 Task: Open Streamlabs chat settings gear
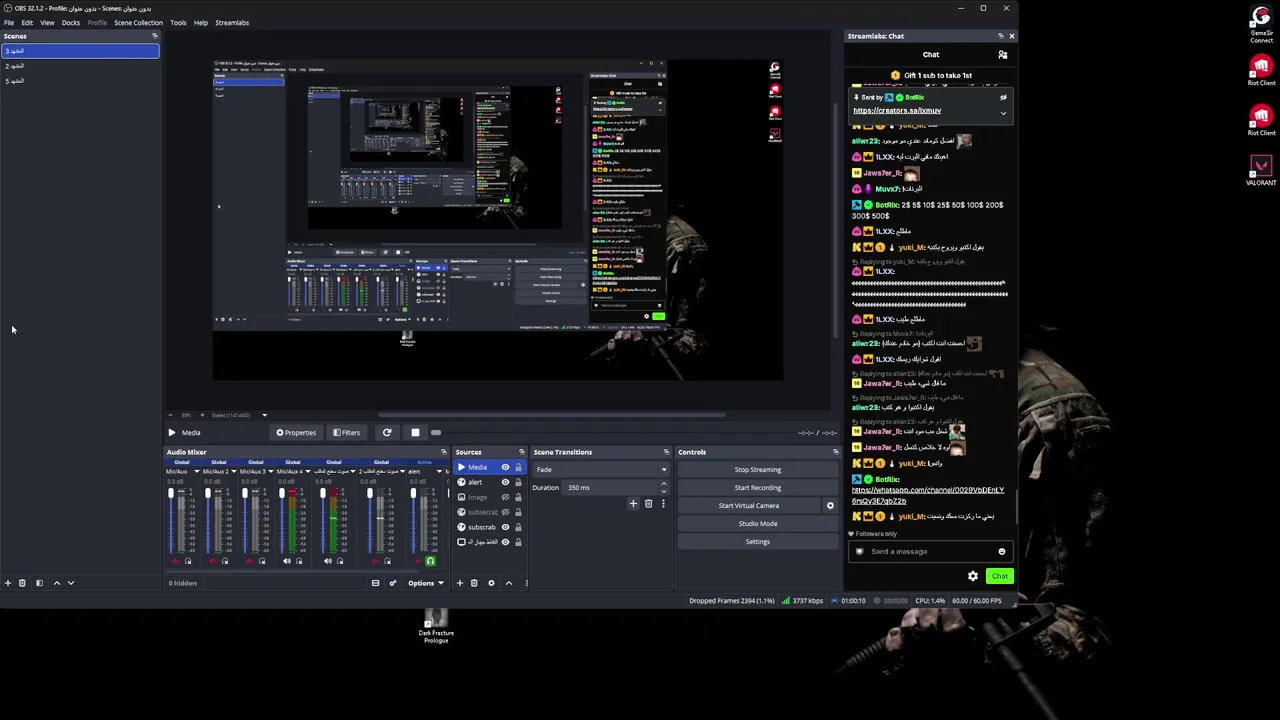tap(973, 576)
